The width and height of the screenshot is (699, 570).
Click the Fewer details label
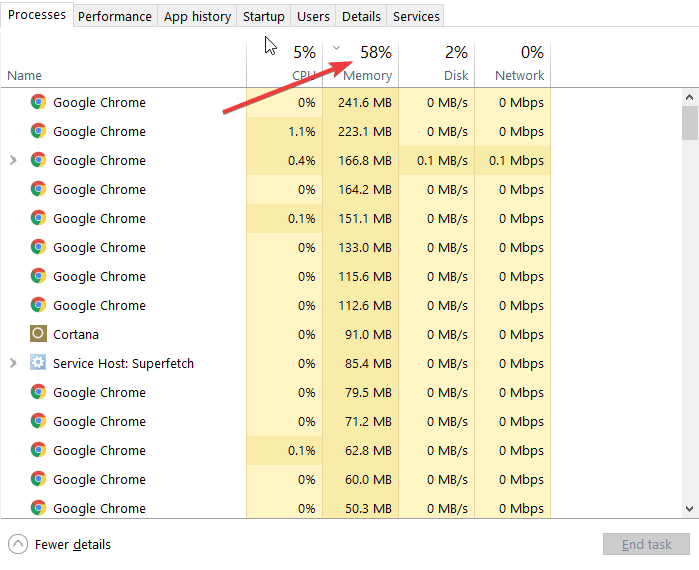click(x=73, y=545)
